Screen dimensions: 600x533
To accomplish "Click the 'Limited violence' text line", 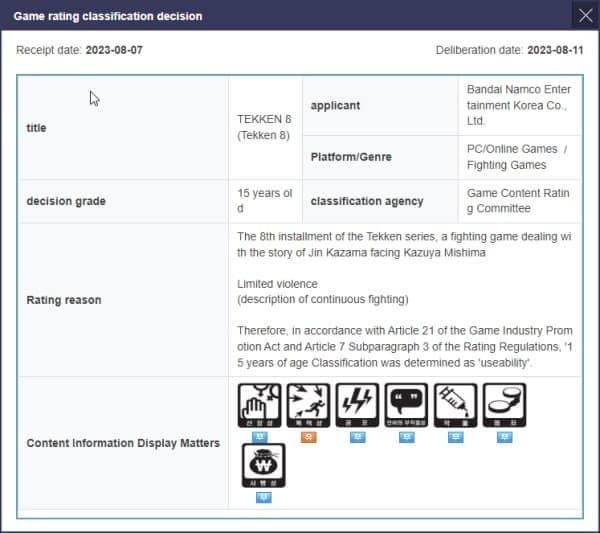I will click(x=277, y=284).
